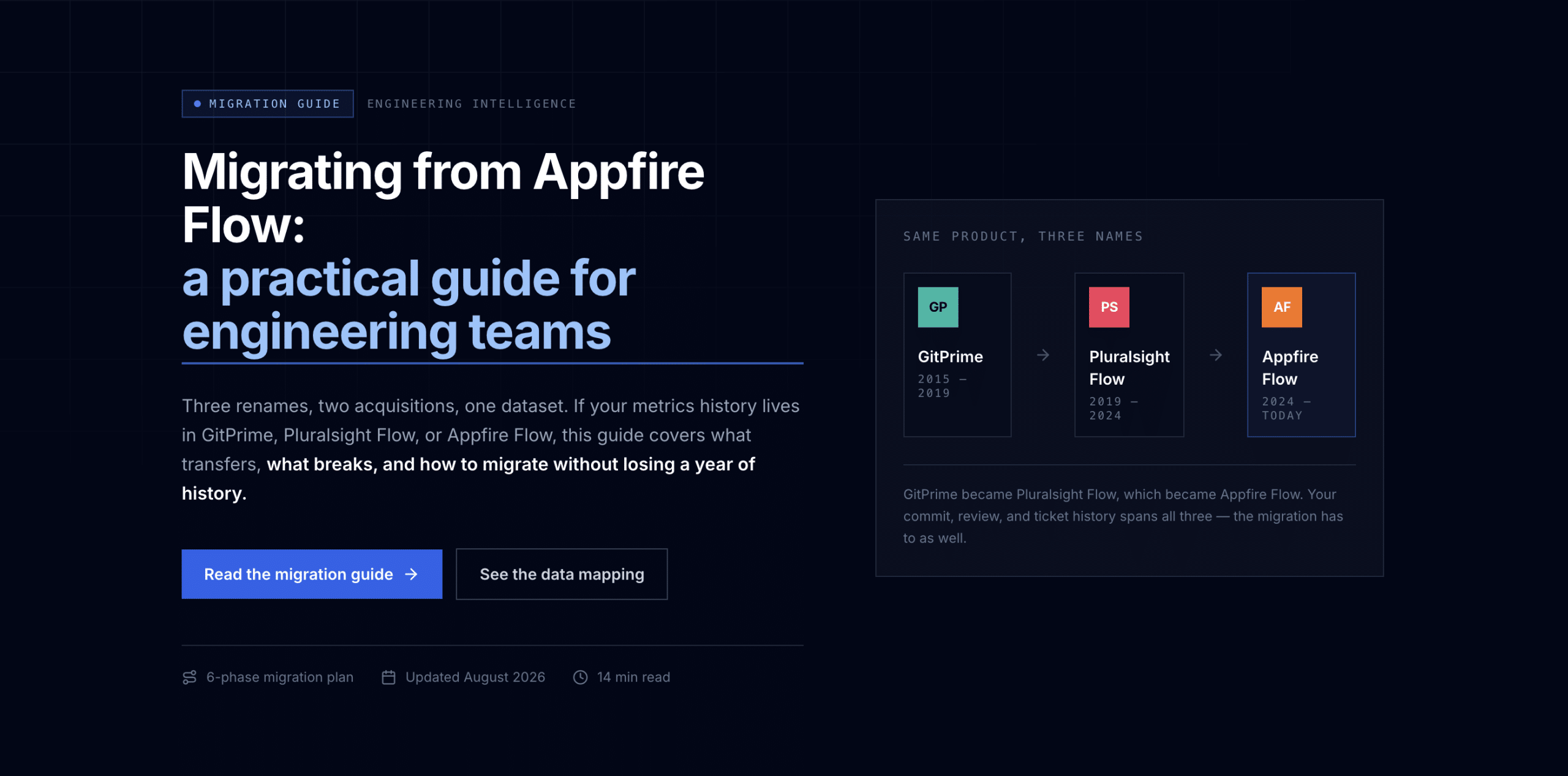Click the '2024 – TODAY' date range

(x=1286, y=409)
